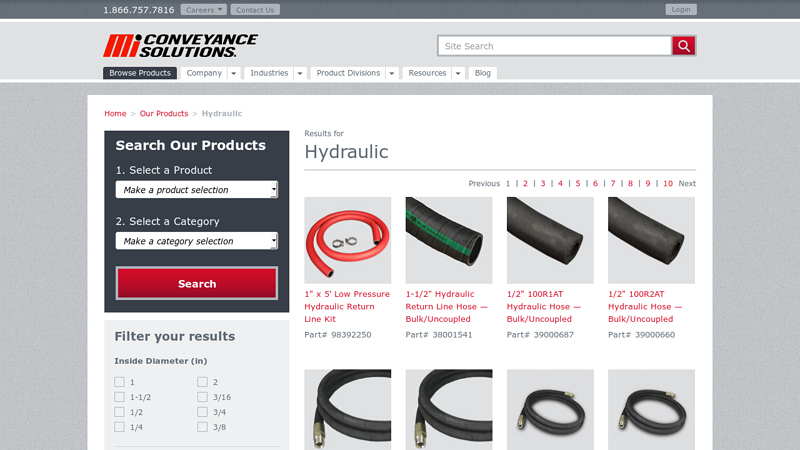
Task: Go to results page 9
Action: (647, 183)
